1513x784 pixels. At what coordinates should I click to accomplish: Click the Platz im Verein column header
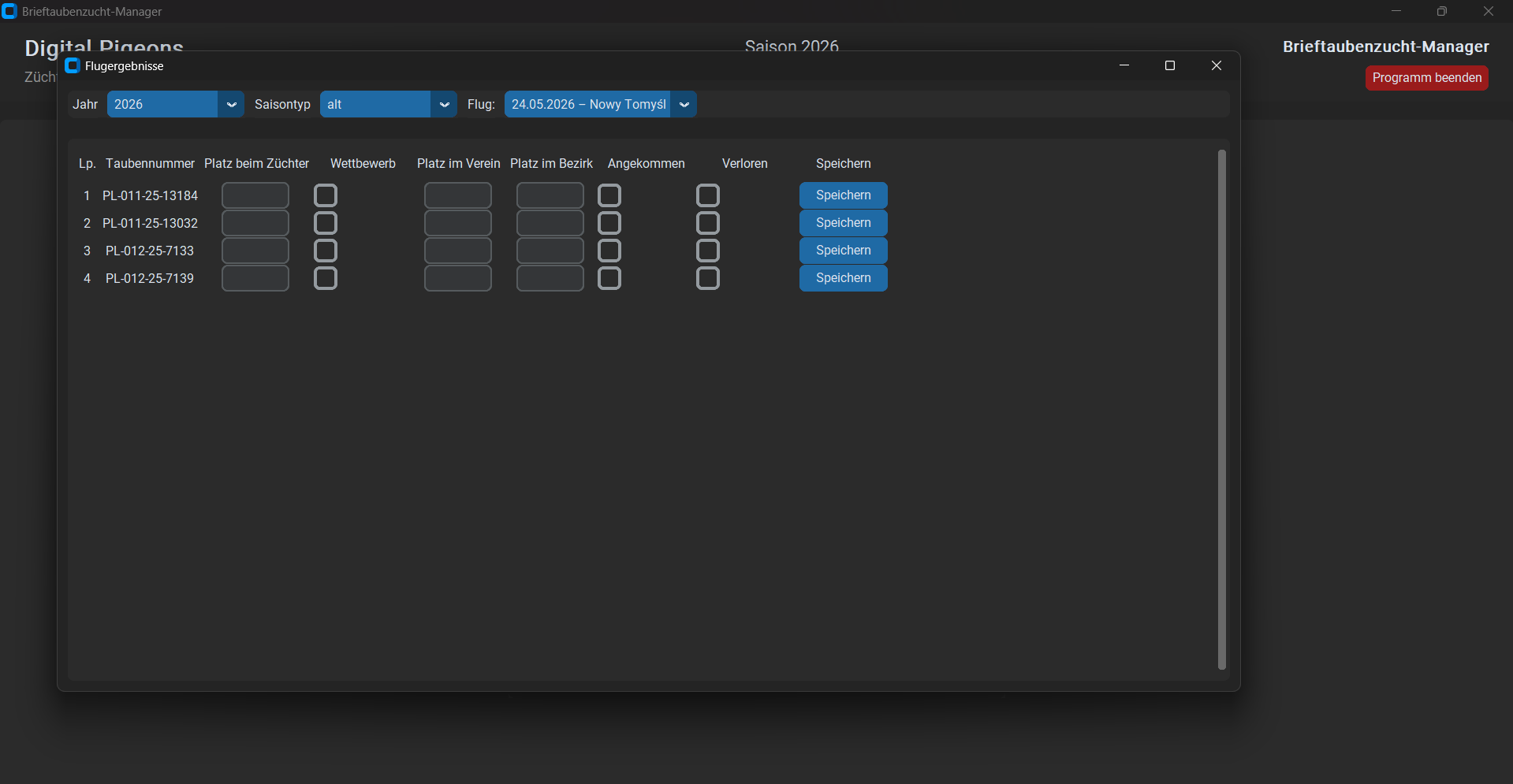click(458, 163)
